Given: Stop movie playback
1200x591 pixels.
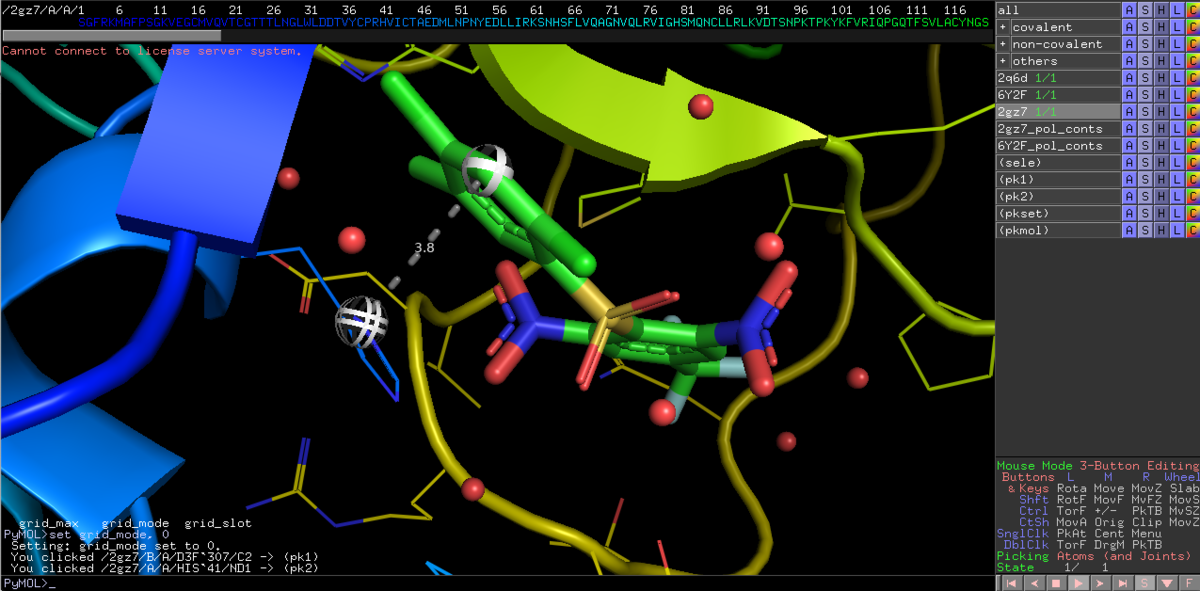Looking at the screenshot, I should [x=1056, y=582].
